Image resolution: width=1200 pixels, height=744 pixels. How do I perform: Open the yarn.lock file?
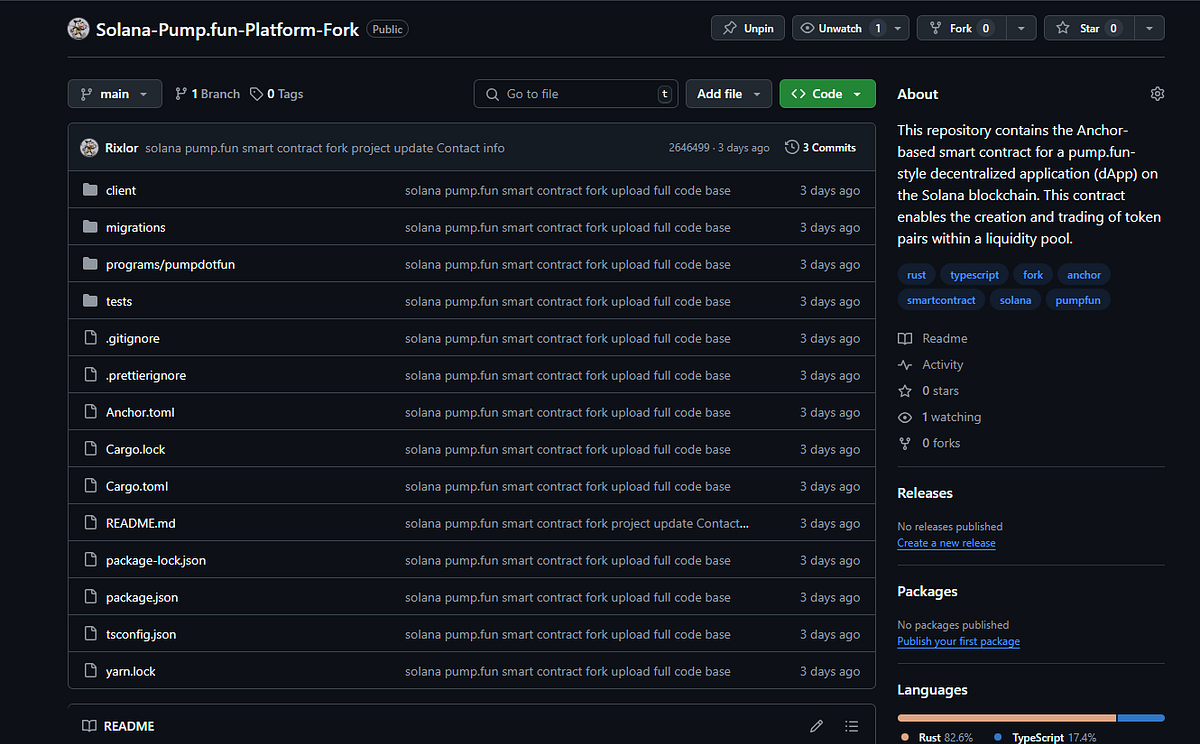(131, 671)
